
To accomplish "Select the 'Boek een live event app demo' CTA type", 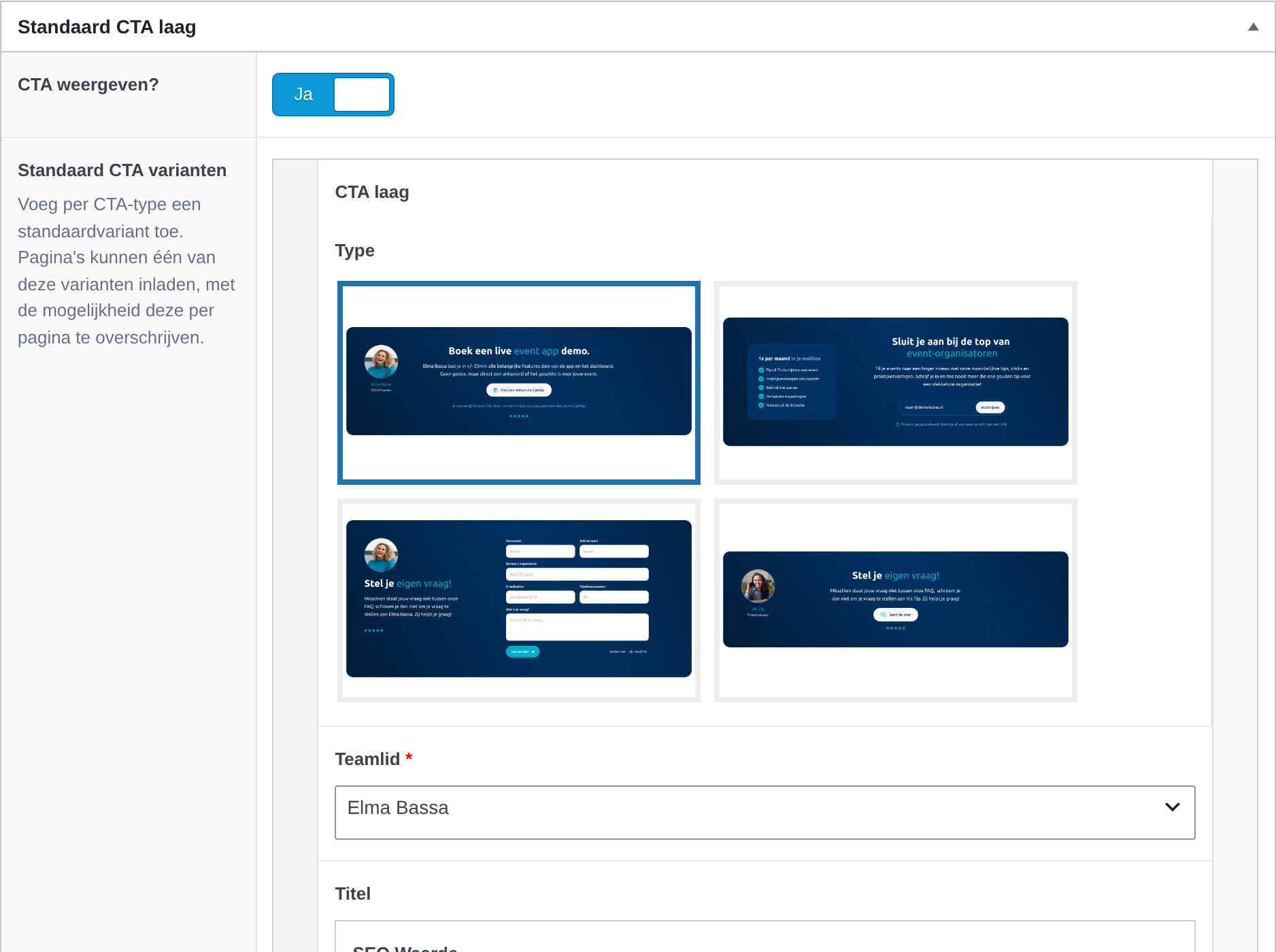I will [x=519, y=383].
